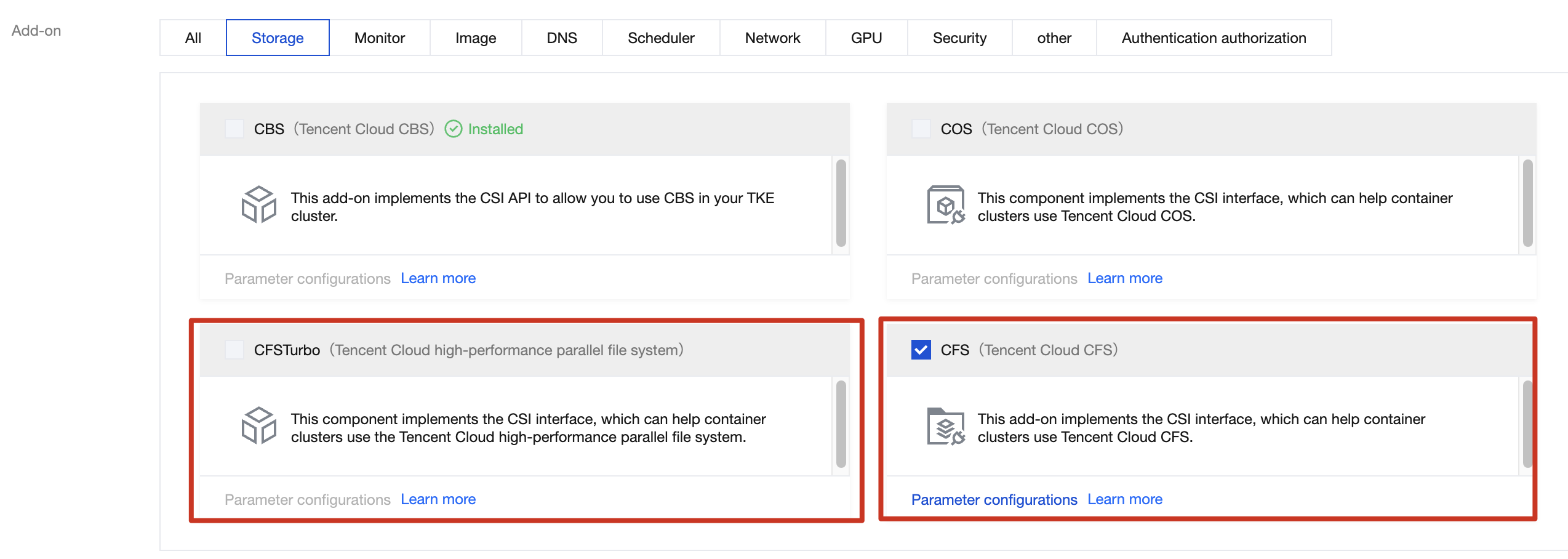1568x559 pixels.
Task: Click the CBS description scrollbar
Action: 841,203
